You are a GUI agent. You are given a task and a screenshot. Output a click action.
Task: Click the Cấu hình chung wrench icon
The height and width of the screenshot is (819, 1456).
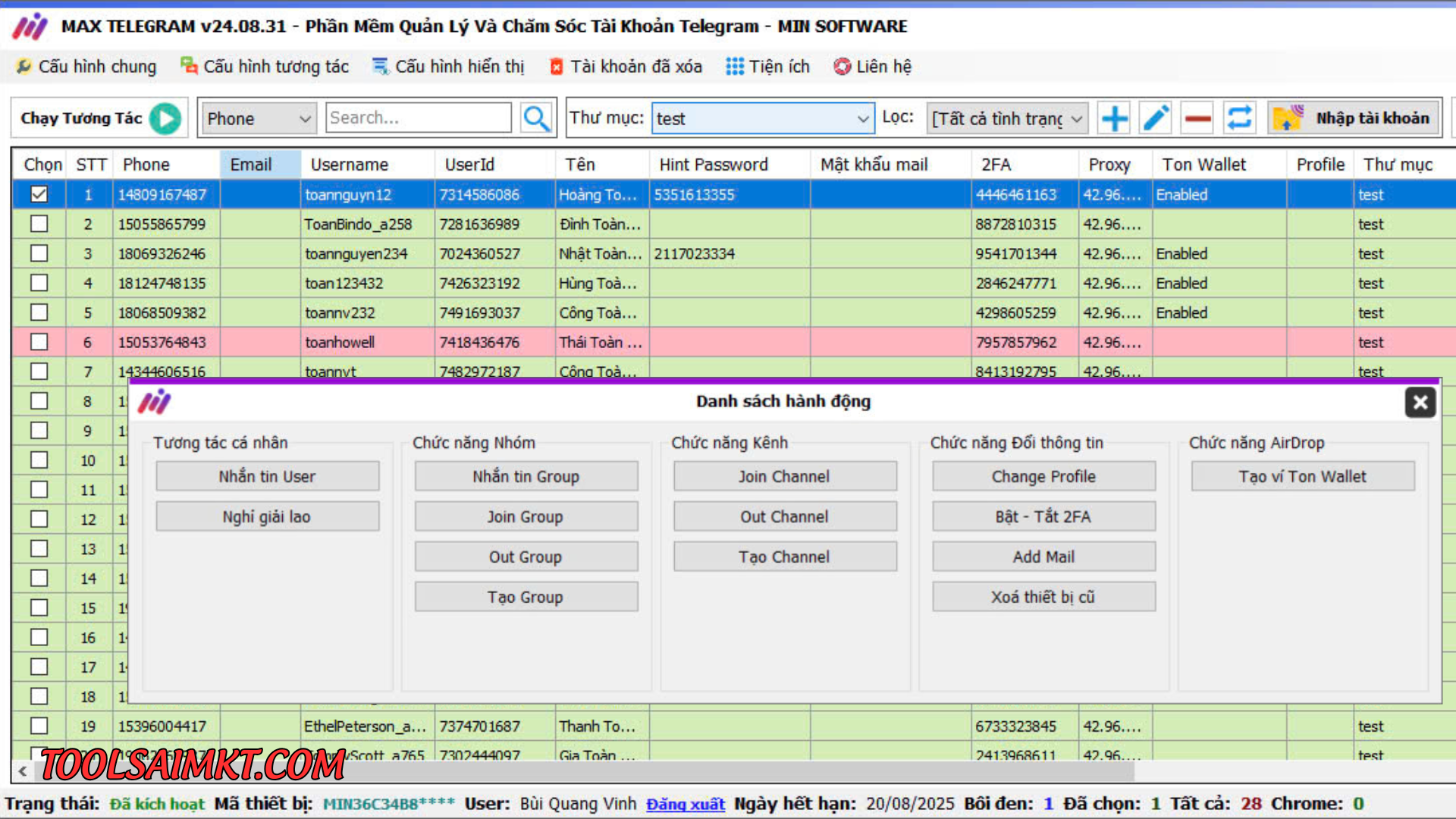24,67
